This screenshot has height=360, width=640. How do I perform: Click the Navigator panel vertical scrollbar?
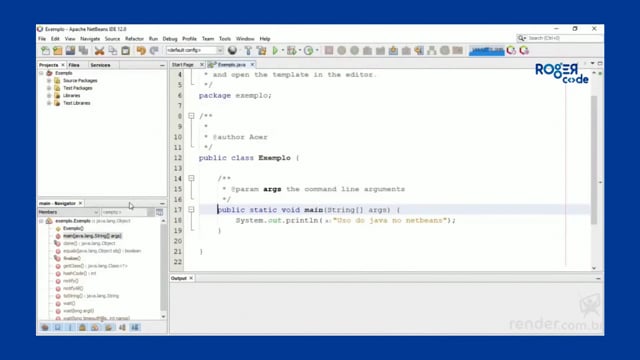(163, 267)
